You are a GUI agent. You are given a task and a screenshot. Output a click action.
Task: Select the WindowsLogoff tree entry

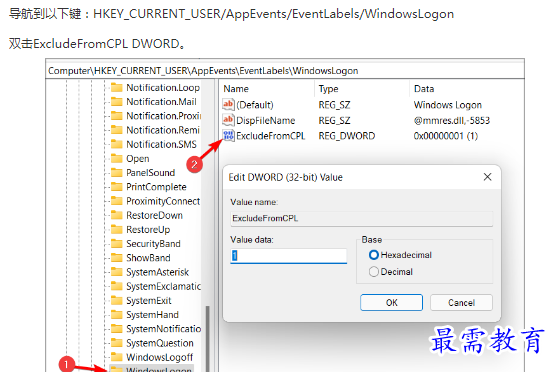coord(160,358)
